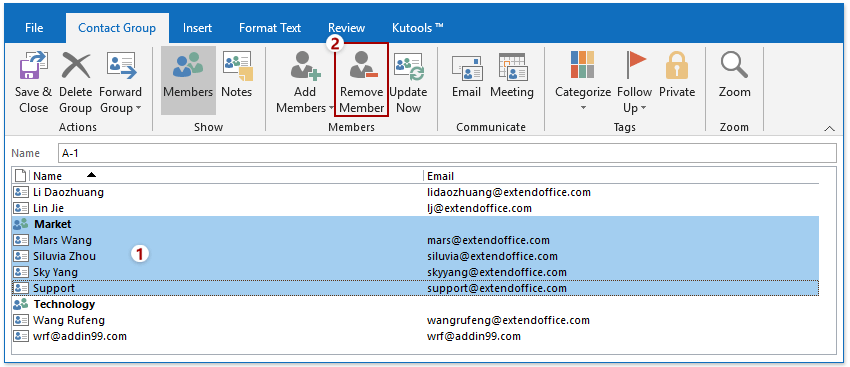
Task: Click support@extendoffice.com email cell
Action: tap(497, 288)
